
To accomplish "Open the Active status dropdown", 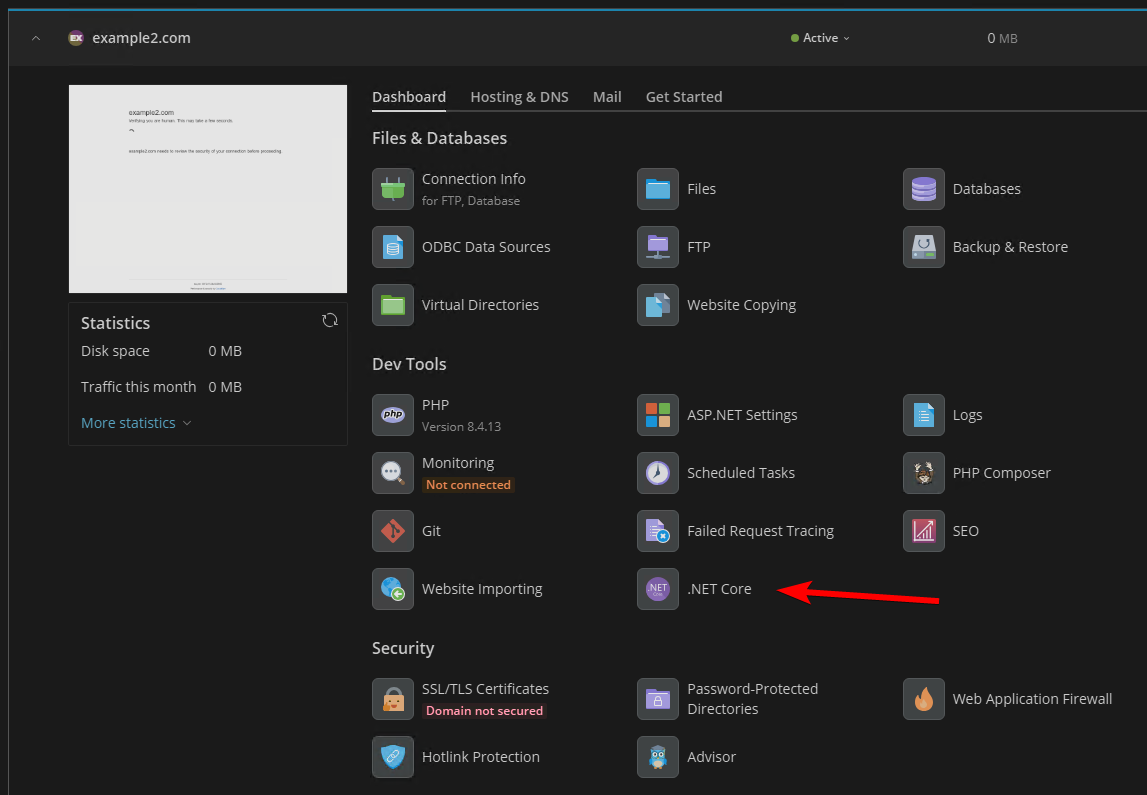I will 821,38.
